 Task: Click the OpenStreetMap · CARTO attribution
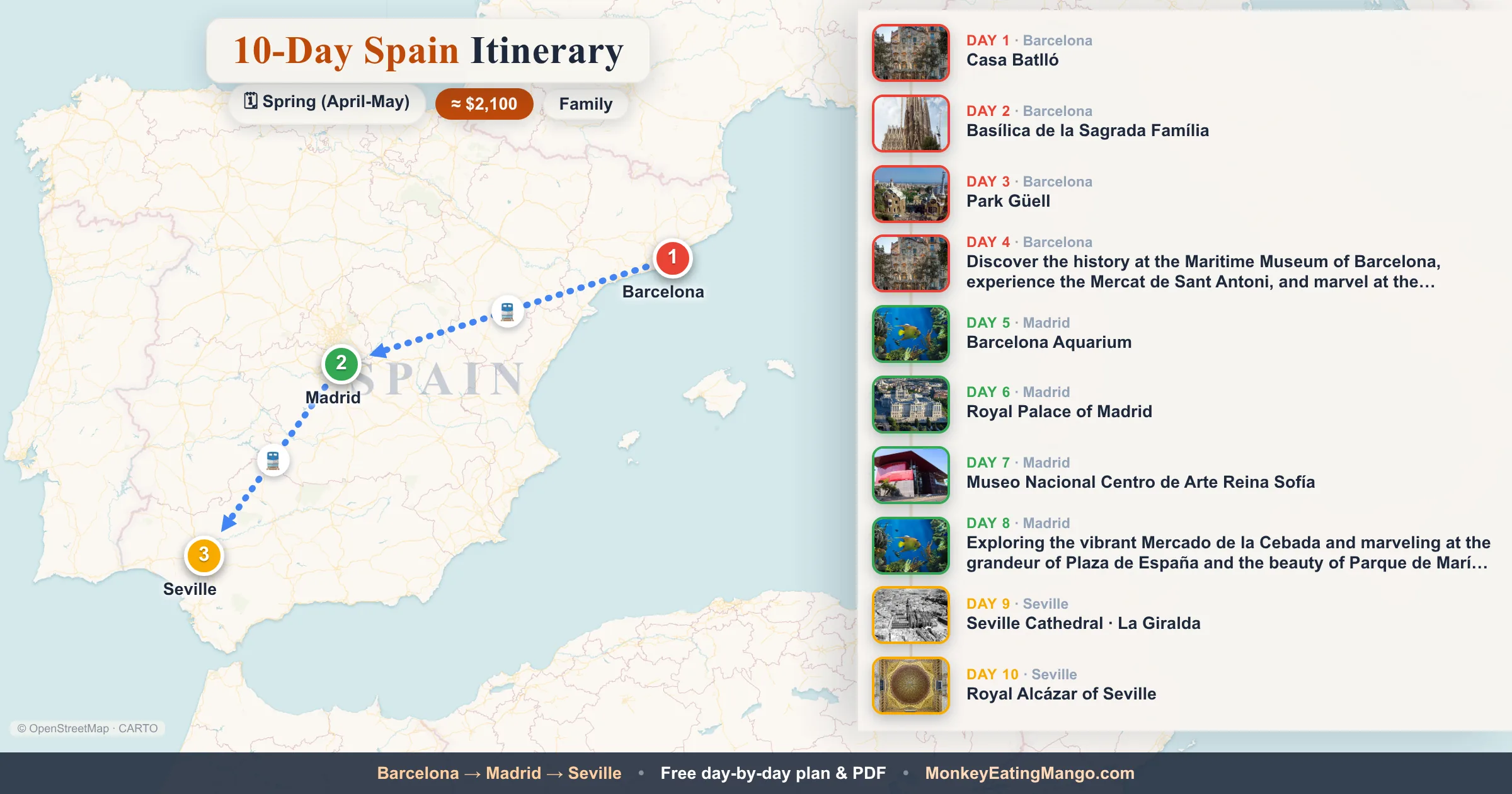88,728
